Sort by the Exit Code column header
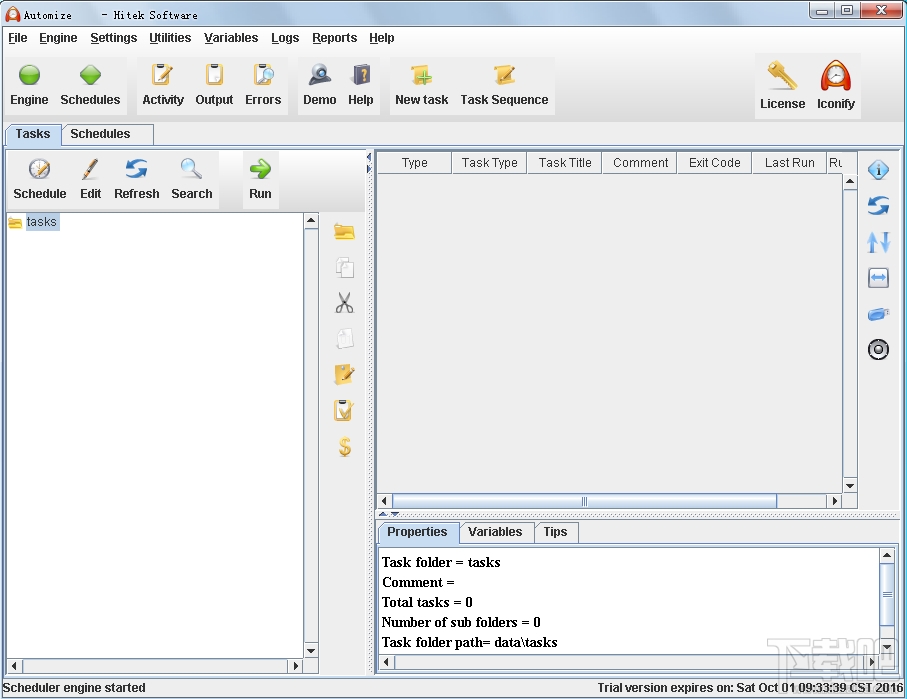 (714, 163)
